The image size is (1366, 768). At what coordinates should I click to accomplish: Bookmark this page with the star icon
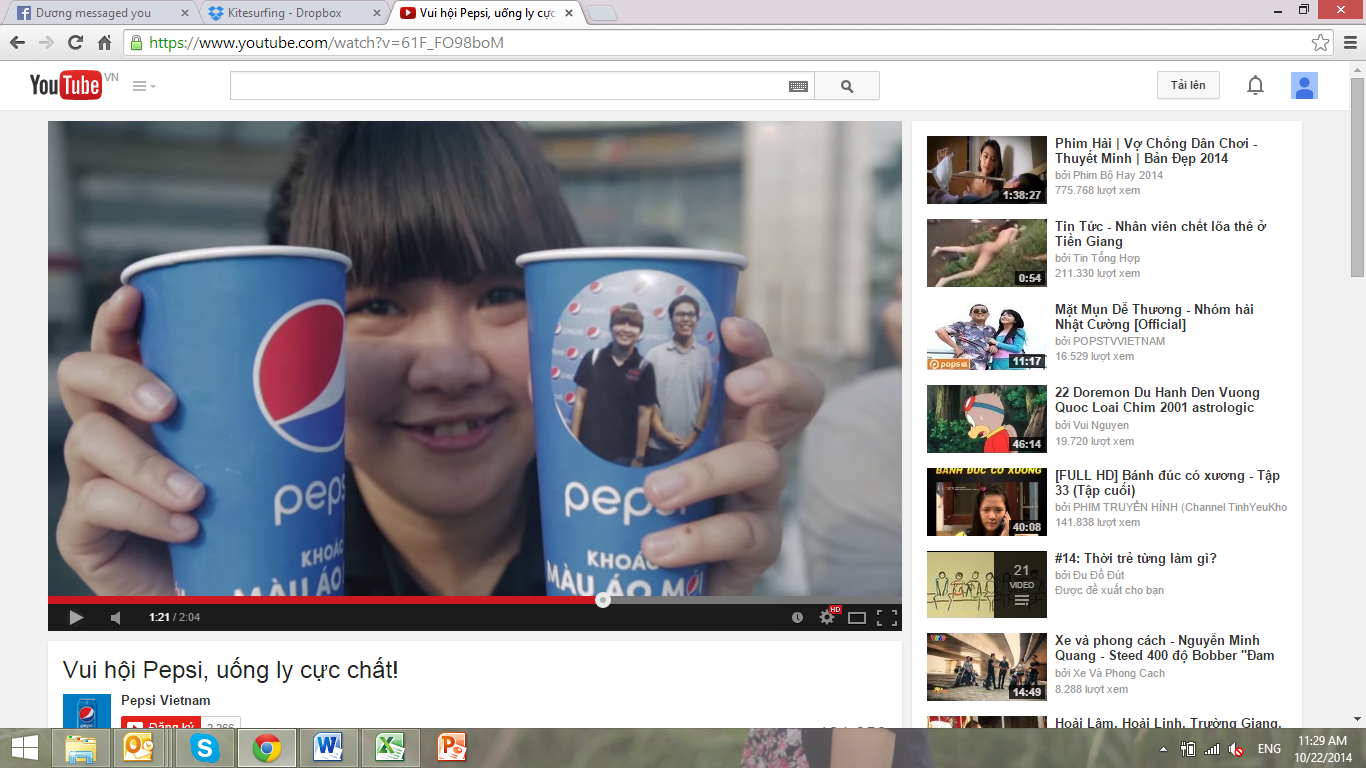click(1321, 43)
